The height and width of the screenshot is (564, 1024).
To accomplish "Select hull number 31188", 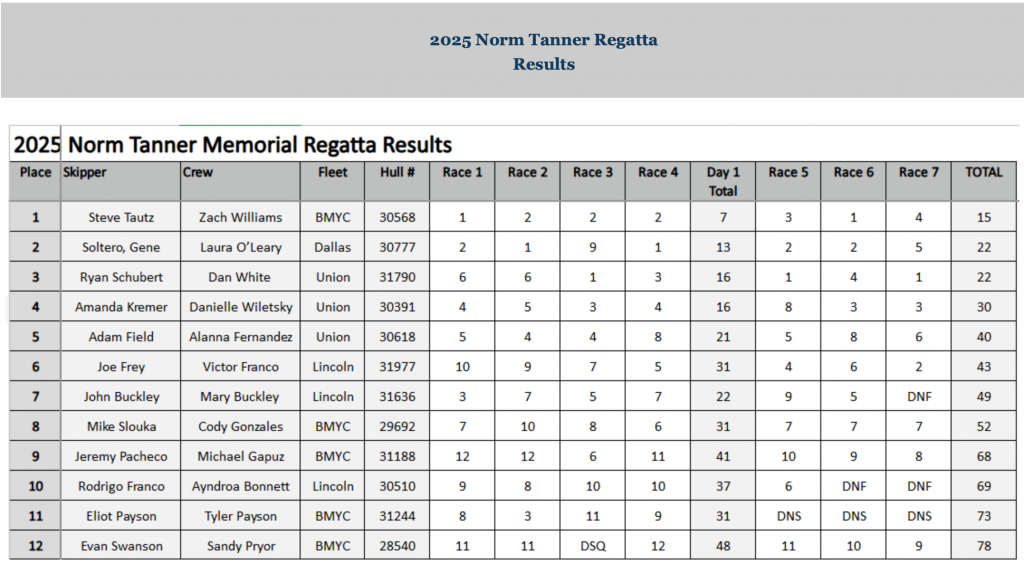I will click(397, 457).
